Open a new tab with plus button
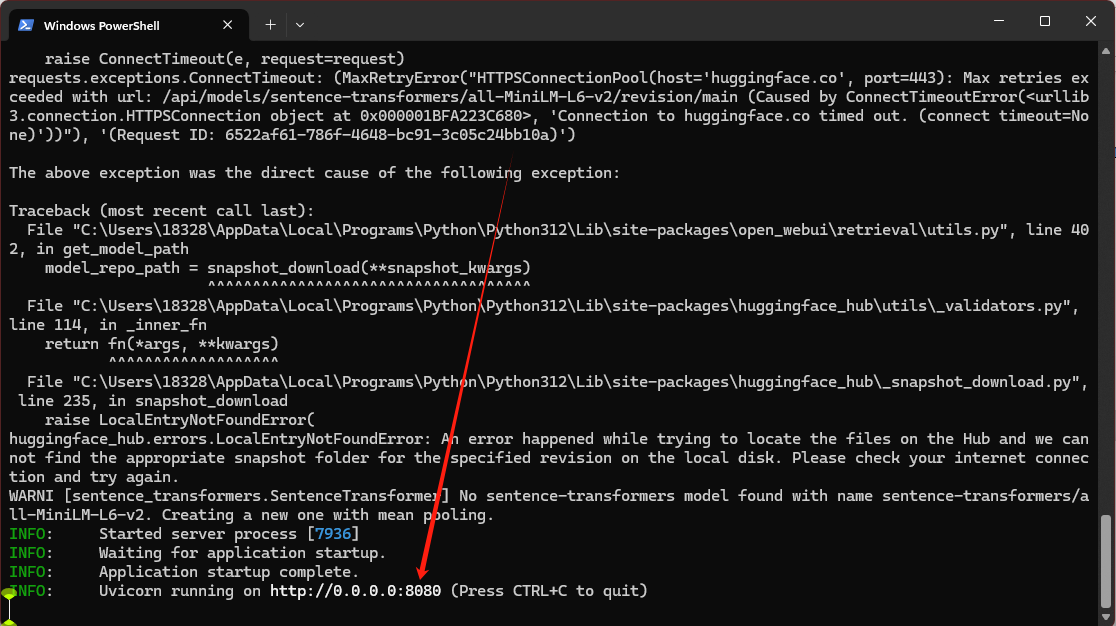 pyautogui.click(x=270, y=24)
